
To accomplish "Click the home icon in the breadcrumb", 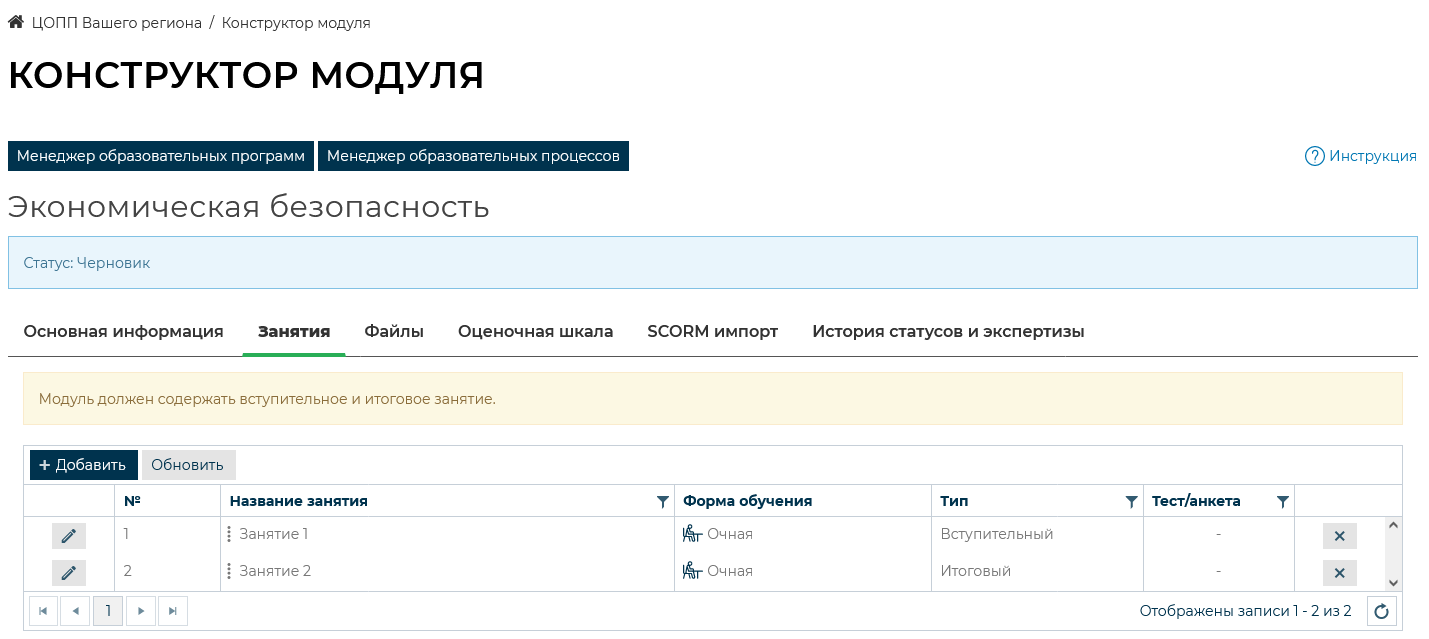I will [x=16, y=22].
